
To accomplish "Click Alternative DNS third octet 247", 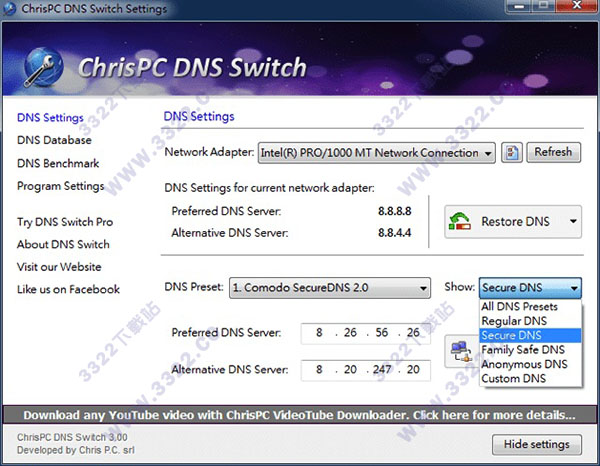I will coord(382,370).
